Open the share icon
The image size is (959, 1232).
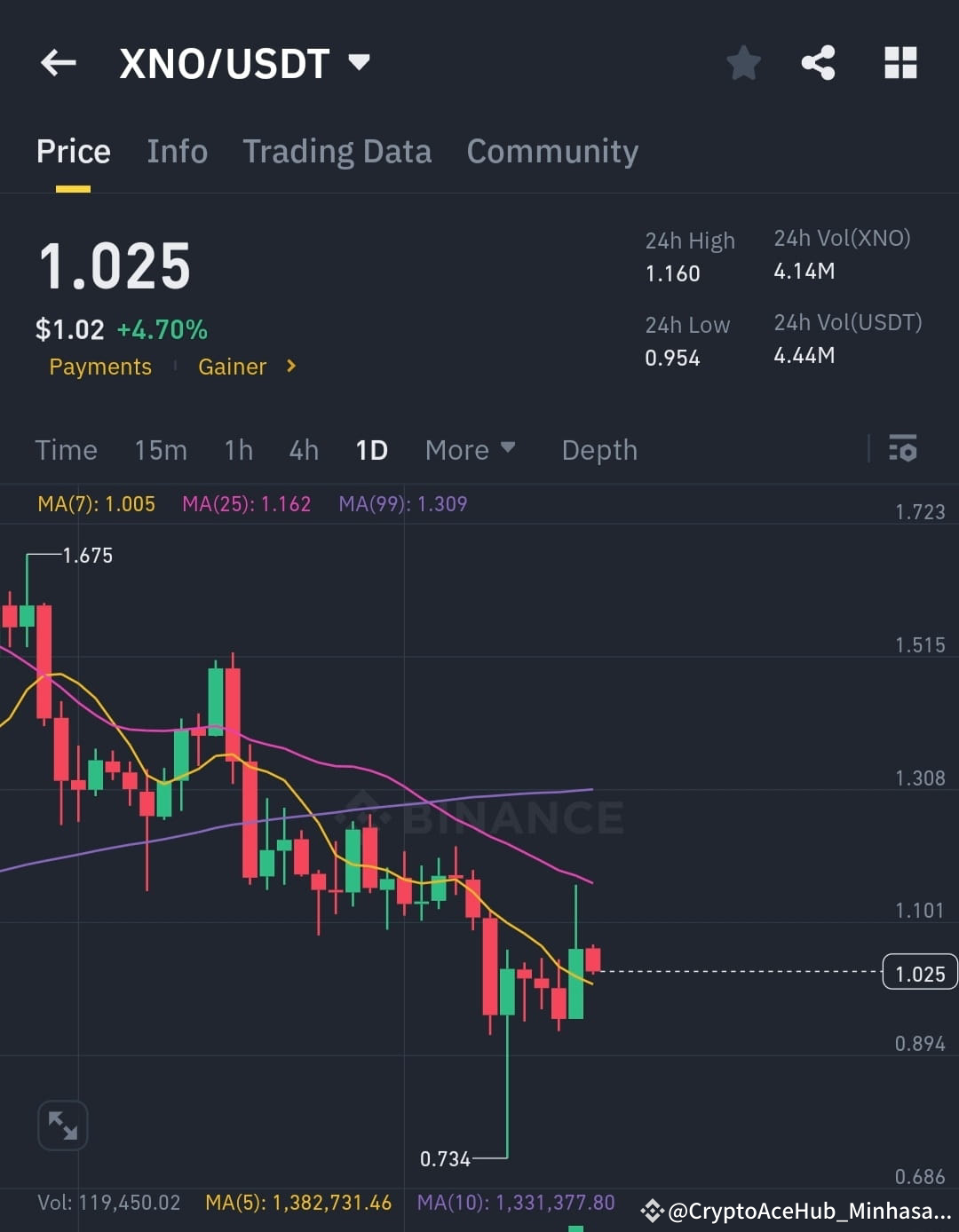coord(818,63)
